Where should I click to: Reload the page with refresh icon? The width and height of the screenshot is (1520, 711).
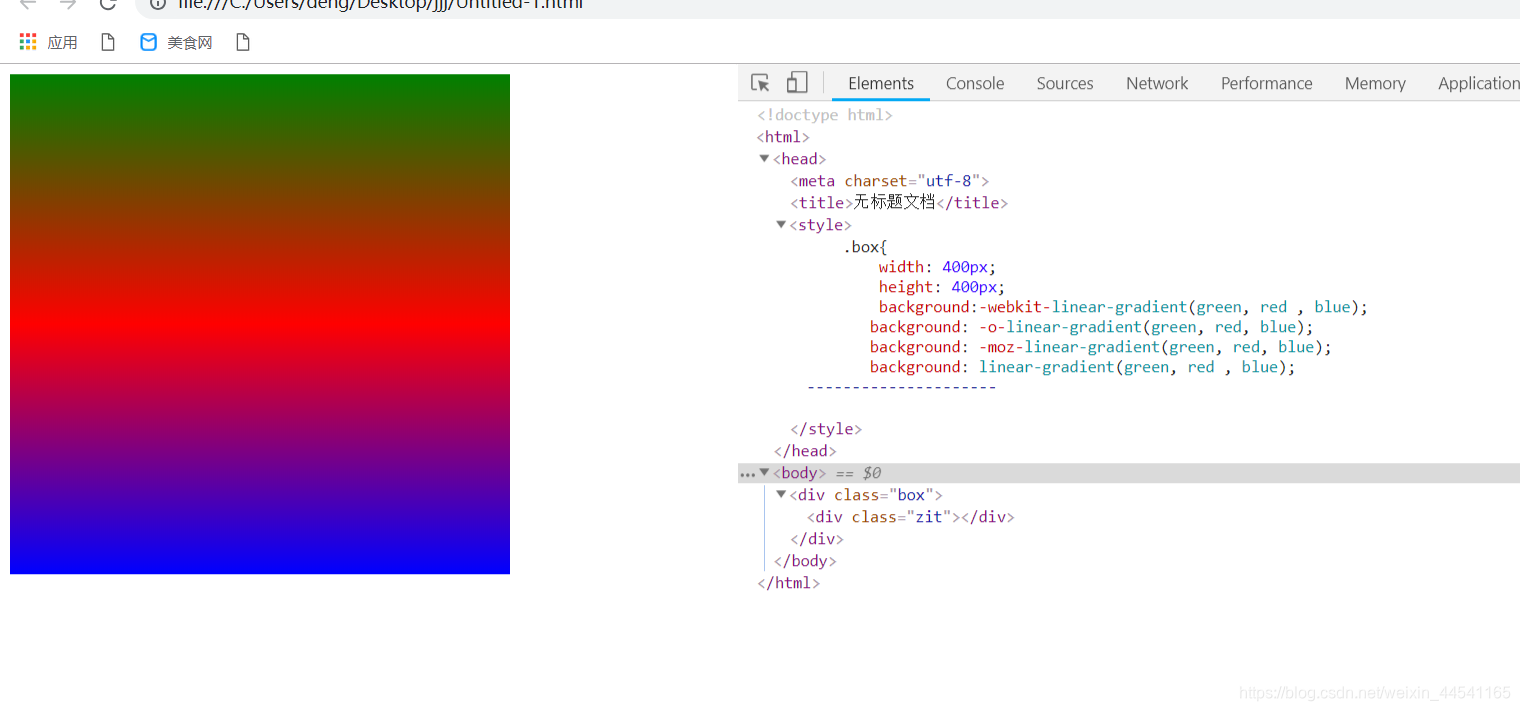tap(108, 4)
